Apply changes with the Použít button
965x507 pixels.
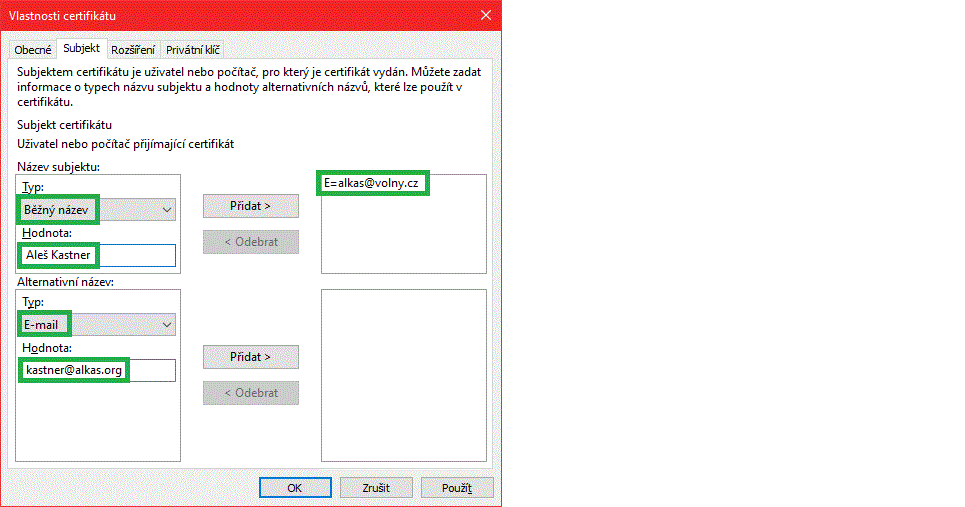coord(456,488)
